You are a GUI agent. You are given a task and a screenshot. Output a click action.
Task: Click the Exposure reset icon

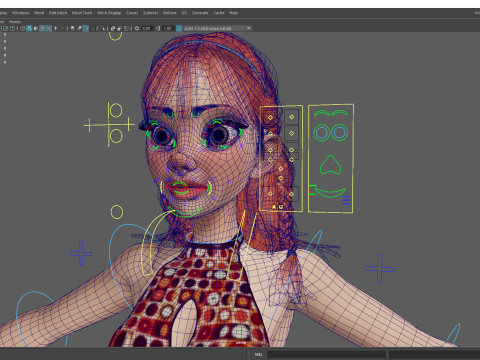tap(137, 28)
